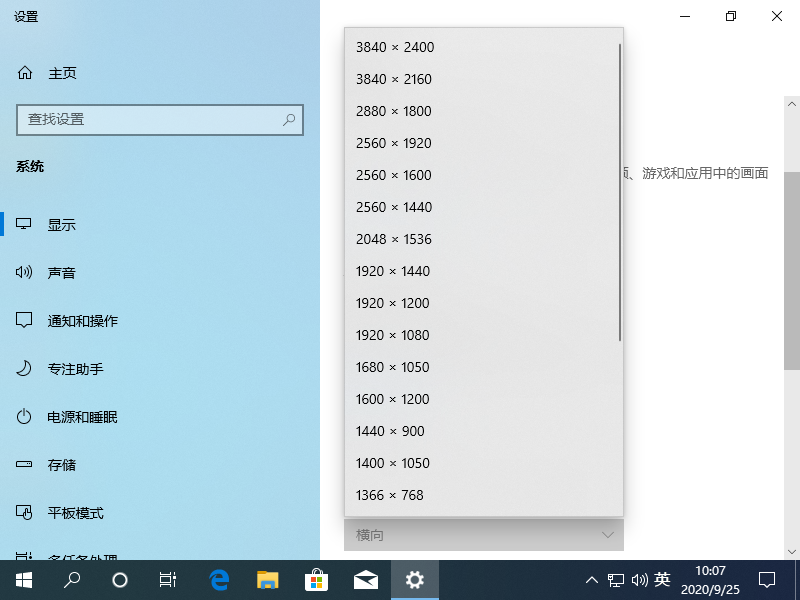
Task: Open Microsoft Store from taskbar
Action: coord(316,579)
